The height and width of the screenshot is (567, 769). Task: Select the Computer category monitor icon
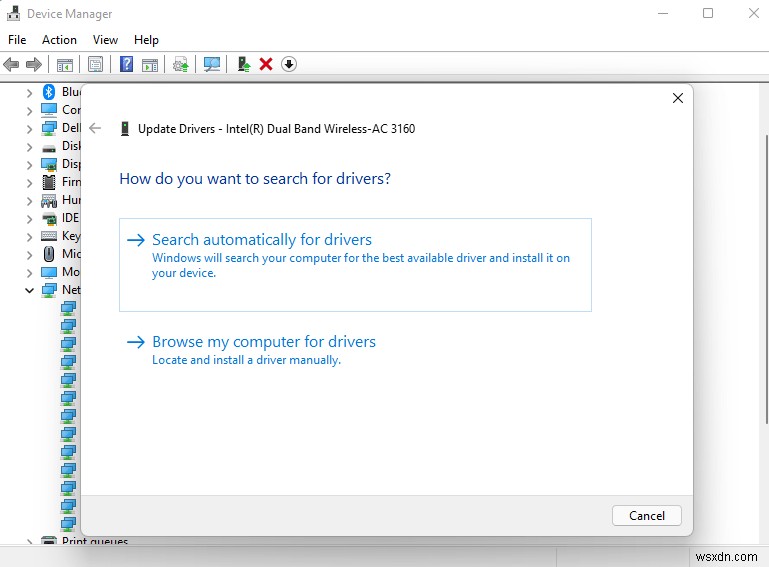49,110
